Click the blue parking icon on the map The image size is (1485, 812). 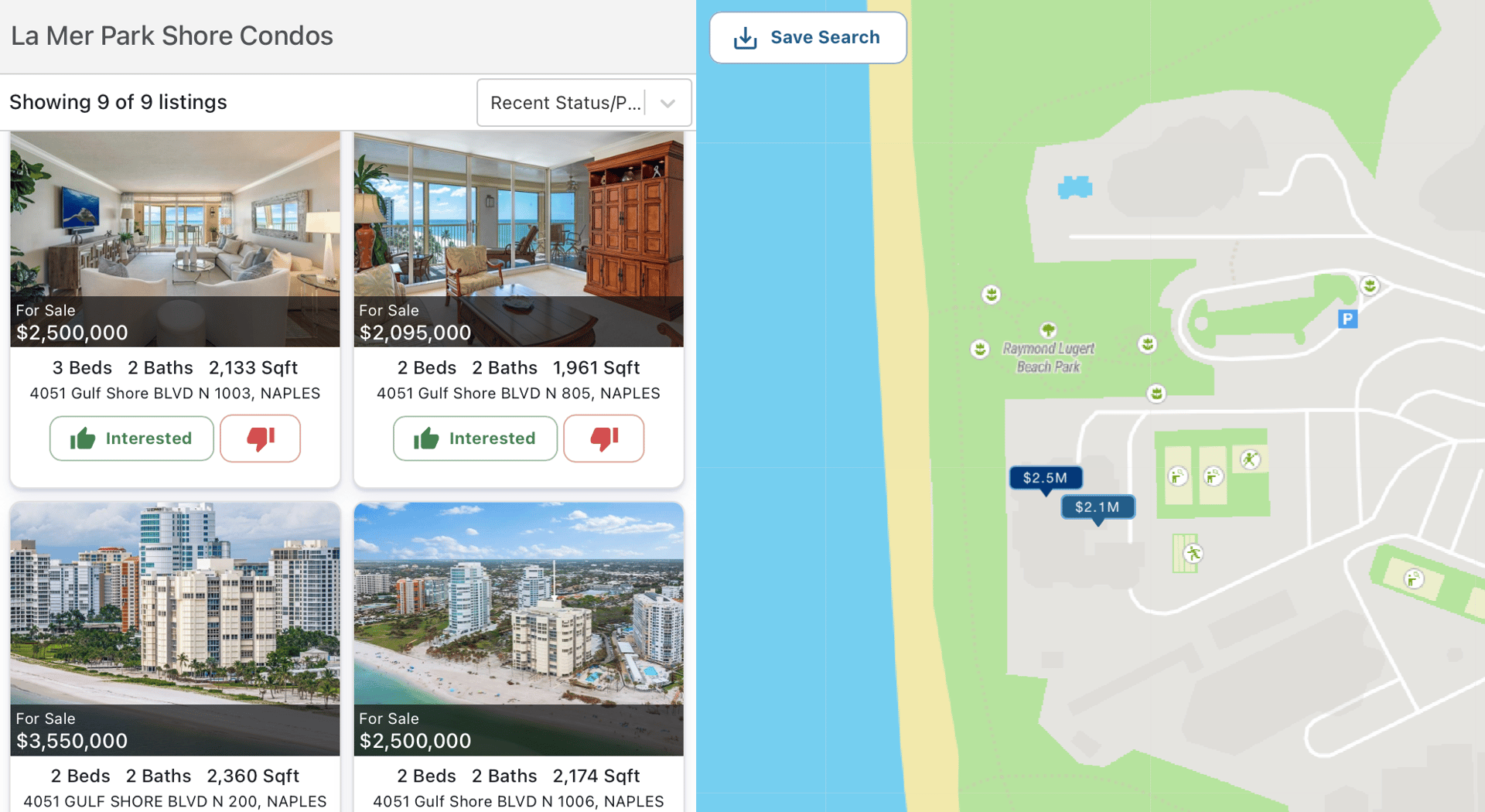tap(1347, 319)
